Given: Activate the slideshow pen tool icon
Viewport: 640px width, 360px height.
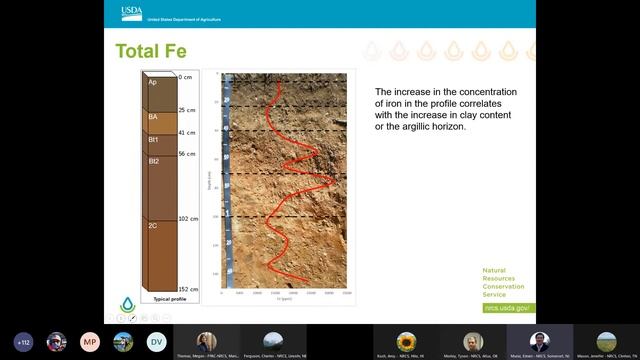Looking at the screenshot, I should [x=133, y=318].
